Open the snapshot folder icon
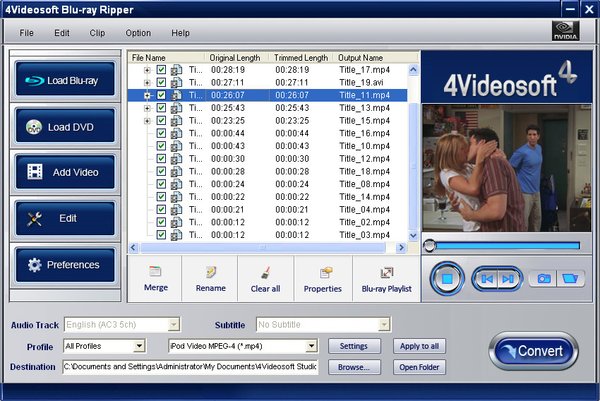This screenshot has height=401, width=600. (570, 279)
